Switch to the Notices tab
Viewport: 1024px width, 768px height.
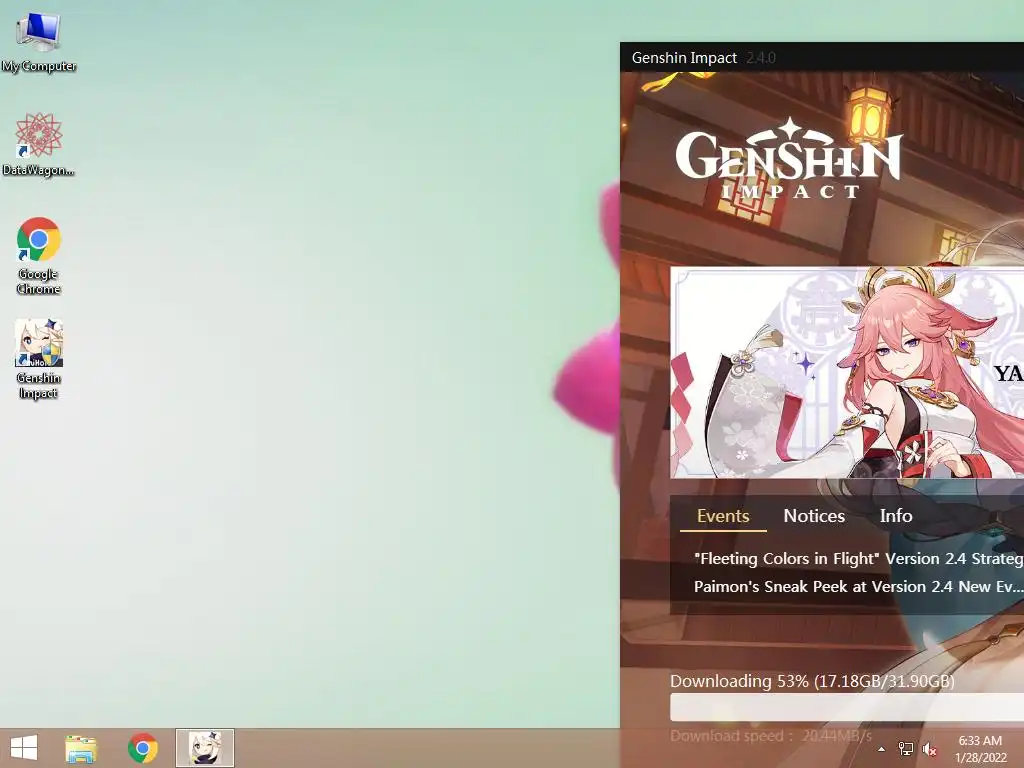814,516
